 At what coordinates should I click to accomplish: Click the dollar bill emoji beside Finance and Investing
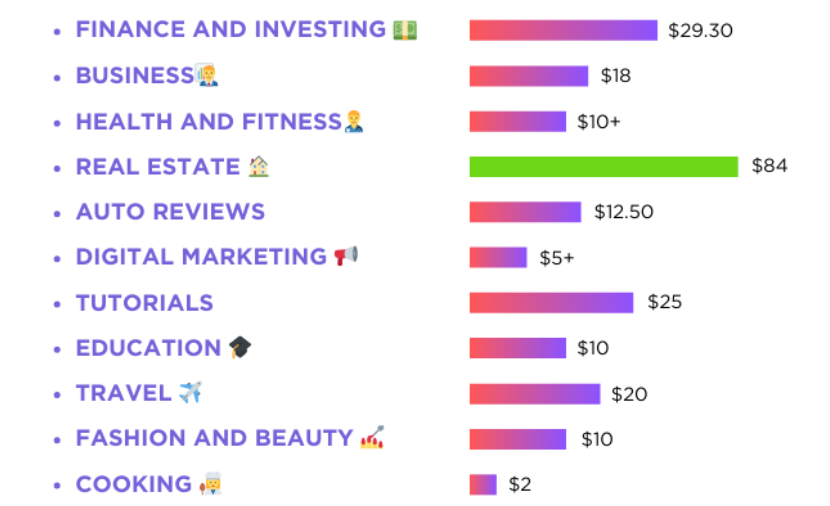click(405, 30)
